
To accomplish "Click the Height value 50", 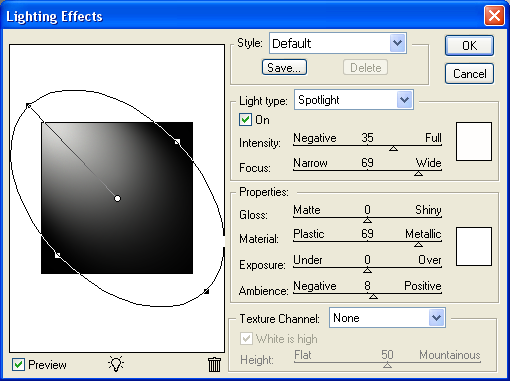I will pyautogui.click(x=387, y=355).
